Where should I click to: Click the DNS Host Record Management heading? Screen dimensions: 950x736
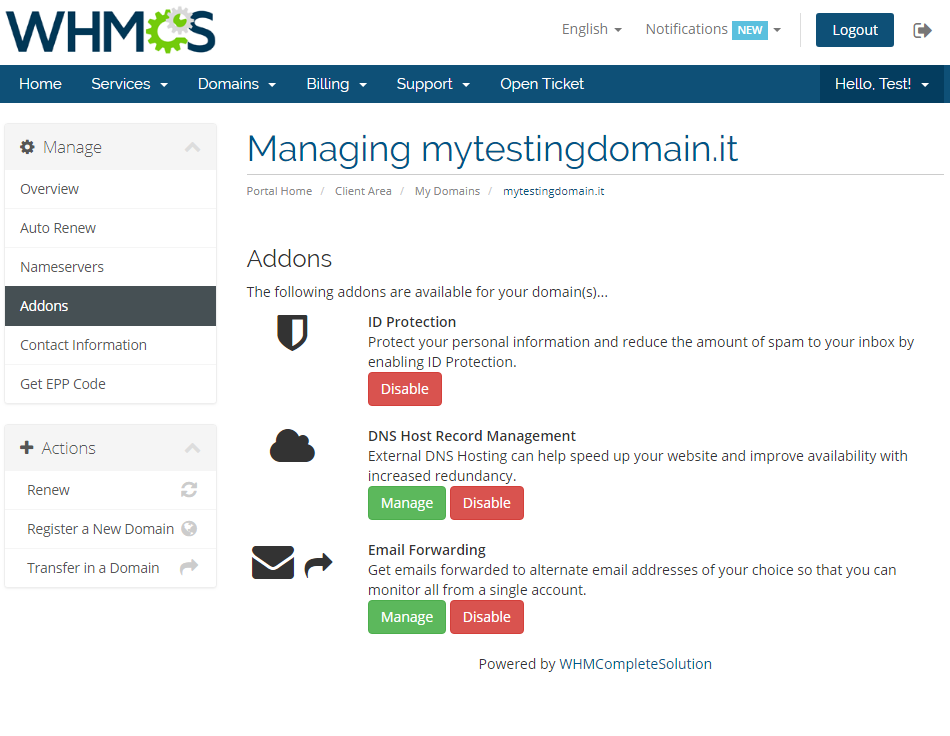point(471,436)
